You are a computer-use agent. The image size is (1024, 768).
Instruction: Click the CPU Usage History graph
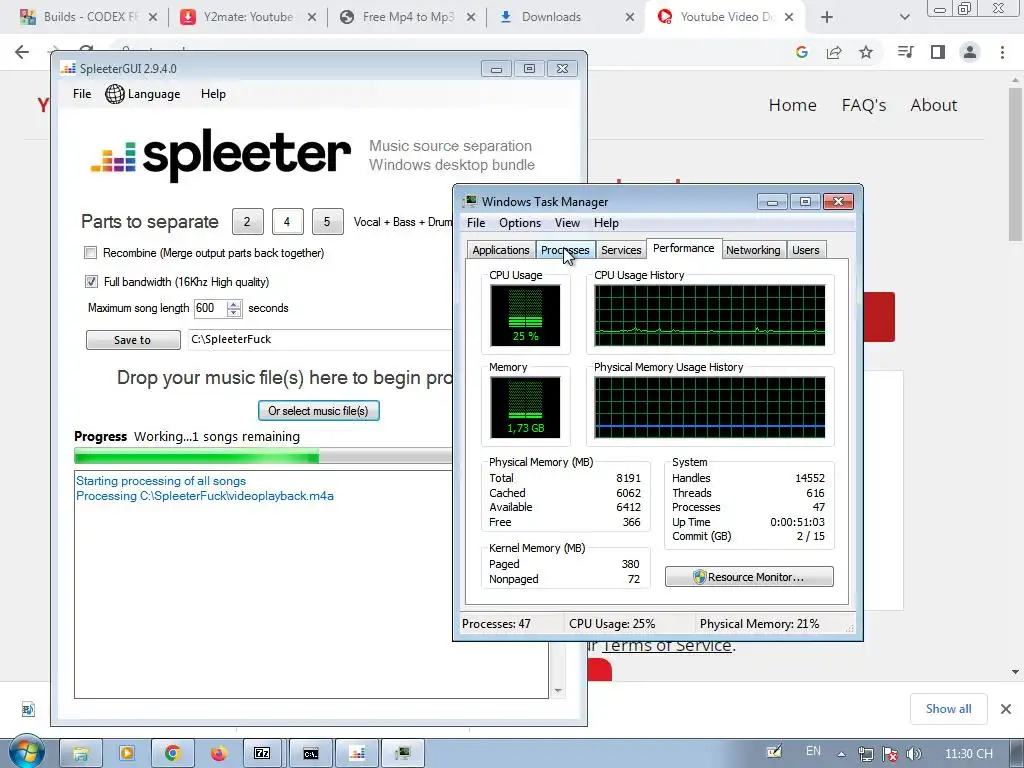[x=710, y=315]
